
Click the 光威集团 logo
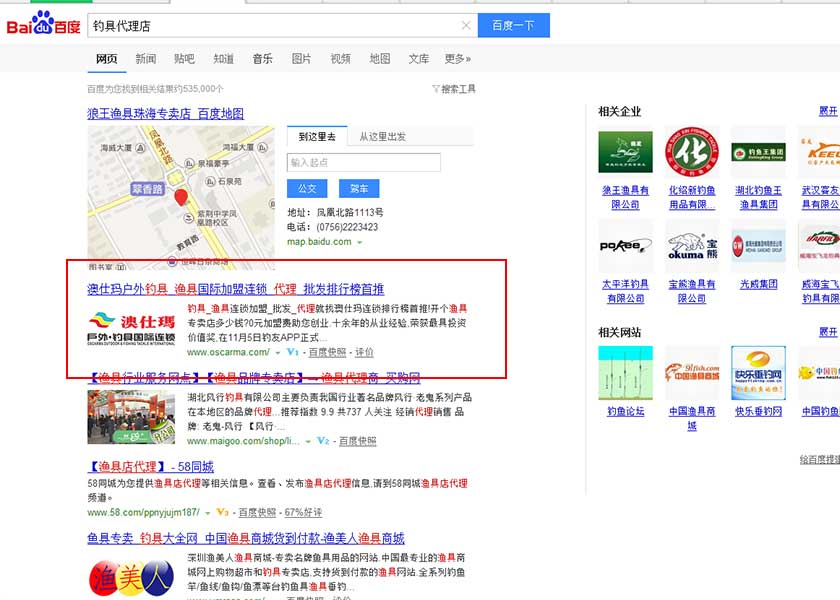758,246
